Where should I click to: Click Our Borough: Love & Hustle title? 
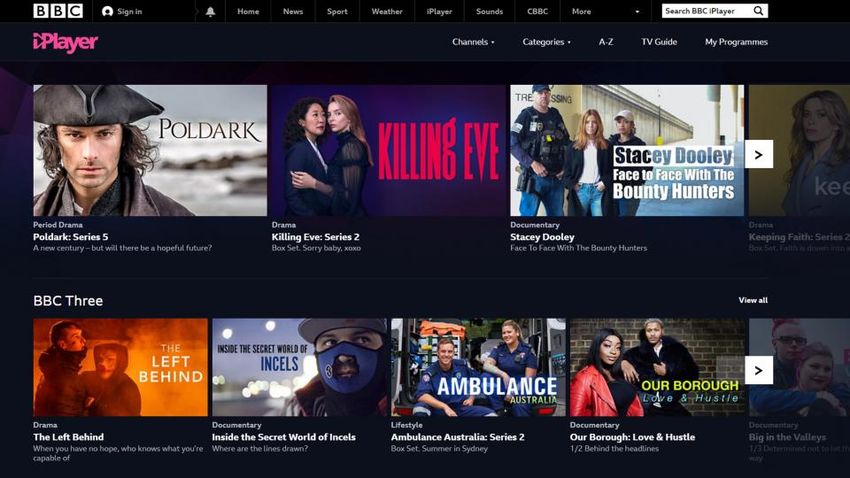point(632,437)
